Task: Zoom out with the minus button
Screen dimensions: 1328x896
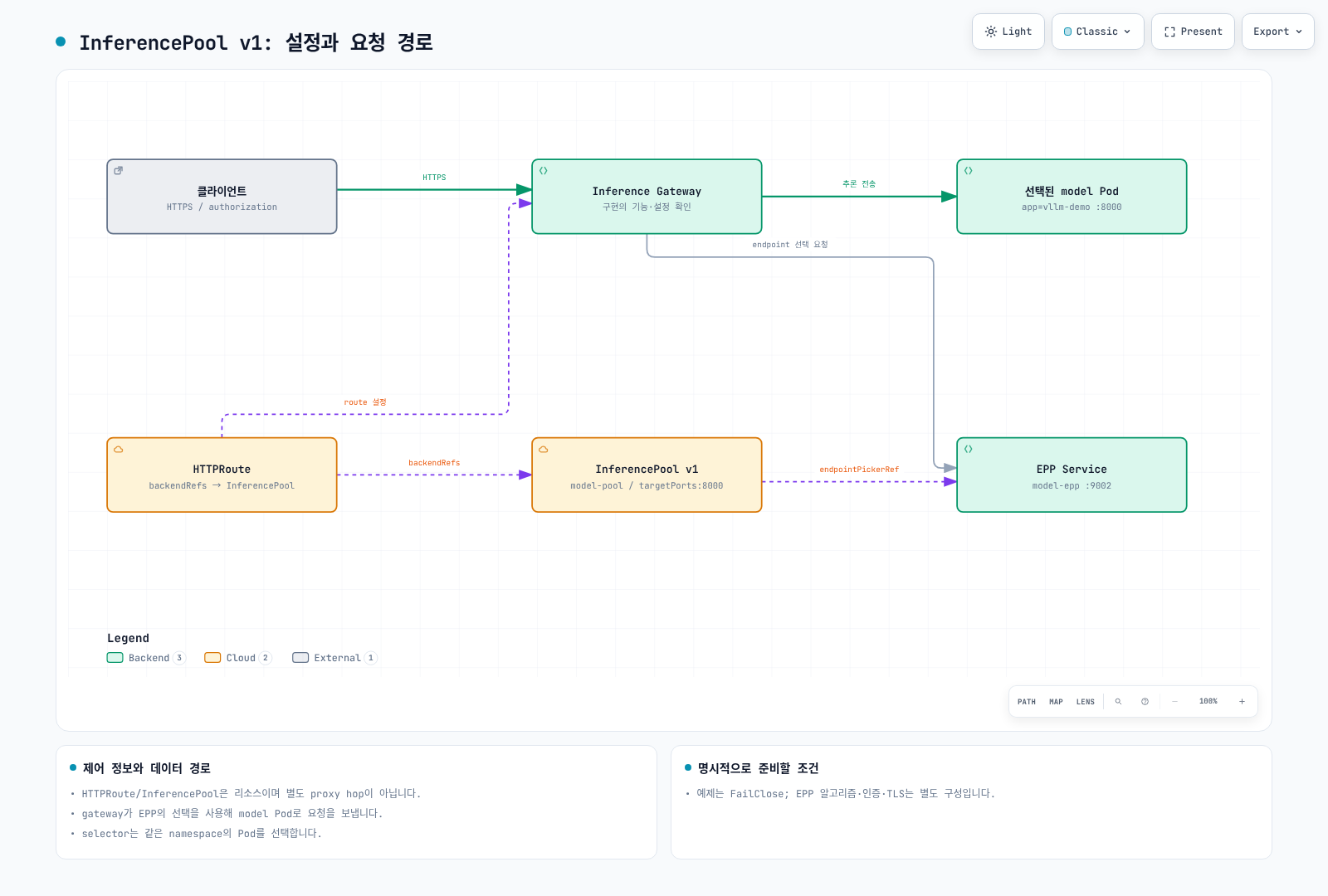Action: click(1174, 702)
